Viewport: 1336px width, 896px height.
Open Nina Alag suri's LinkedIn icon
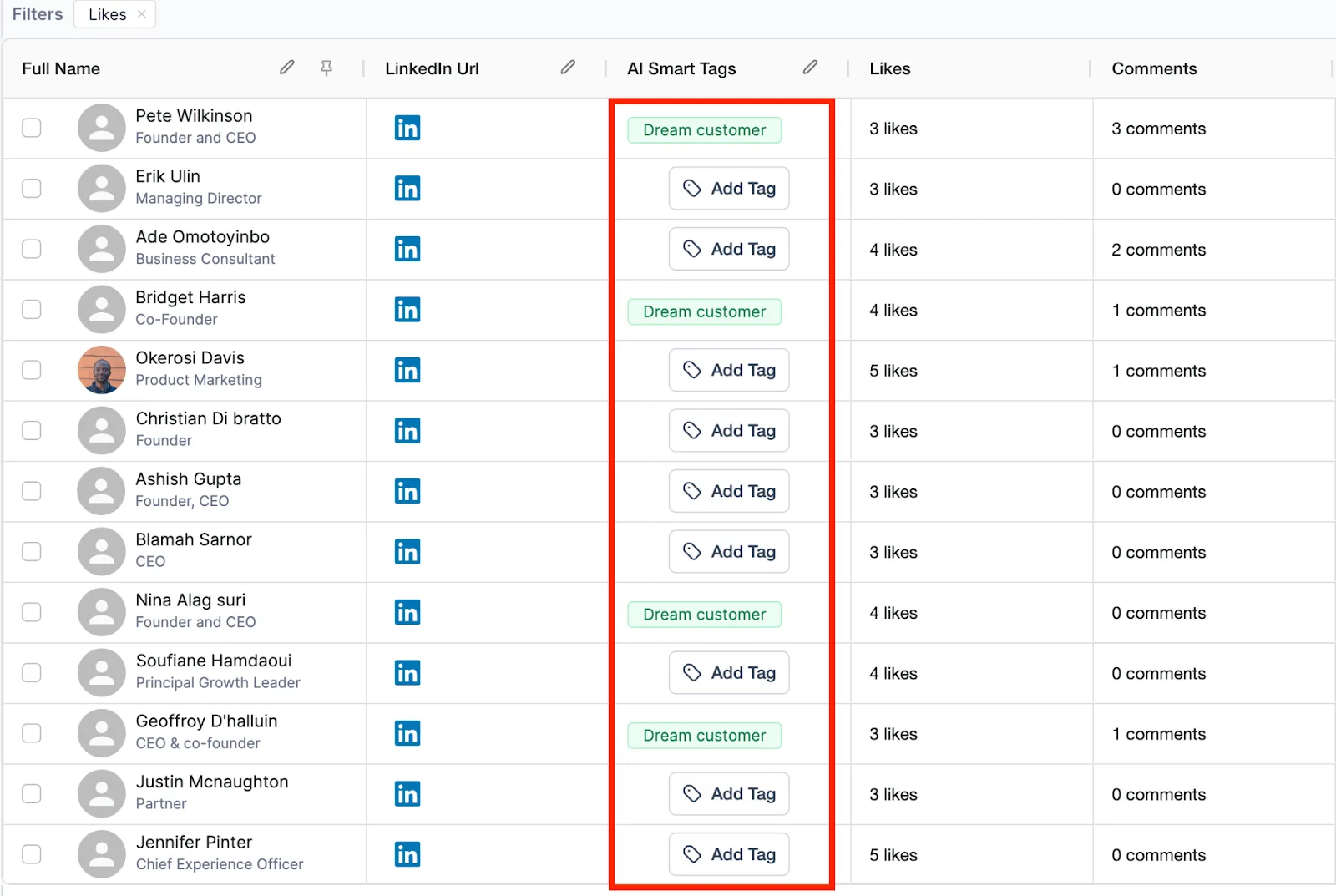tap(407, 612)
